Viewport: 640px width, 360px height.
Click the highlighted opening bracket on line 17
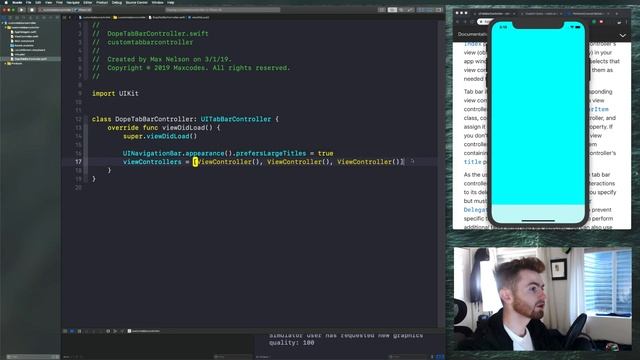click(195, 162)
